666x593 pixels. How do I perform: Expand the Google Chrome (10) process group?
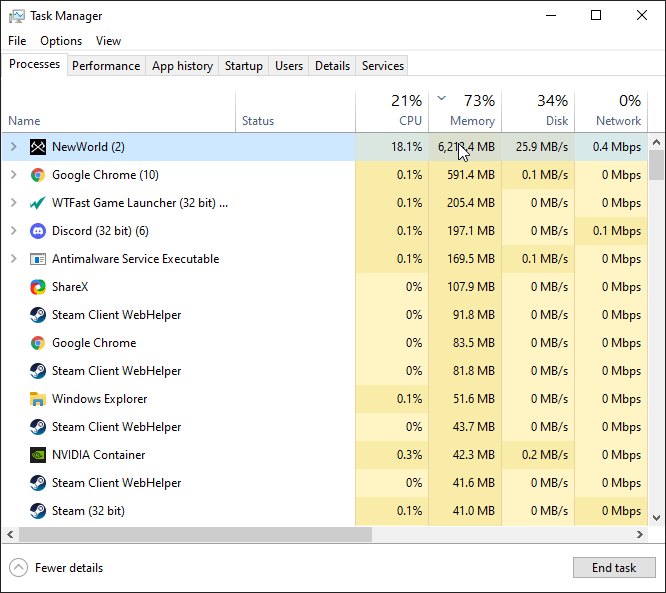click(14, 175)
